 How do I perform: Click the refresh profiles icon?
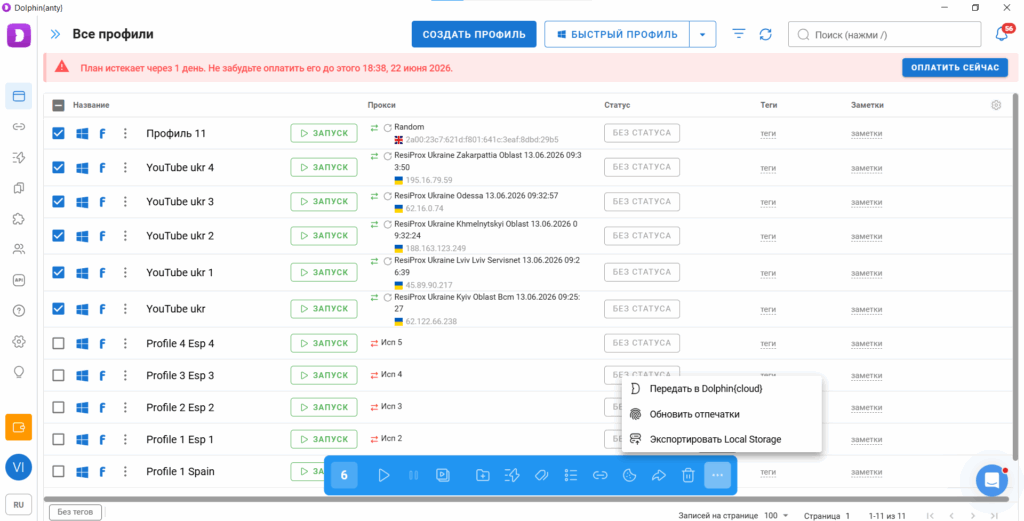click(x=765, y=35)
